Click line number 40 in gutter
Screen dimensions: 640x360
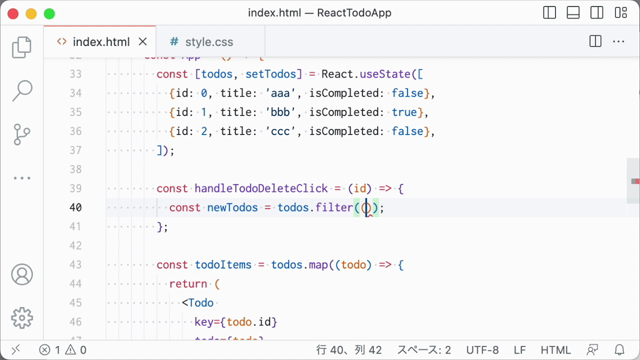point(76,208)
